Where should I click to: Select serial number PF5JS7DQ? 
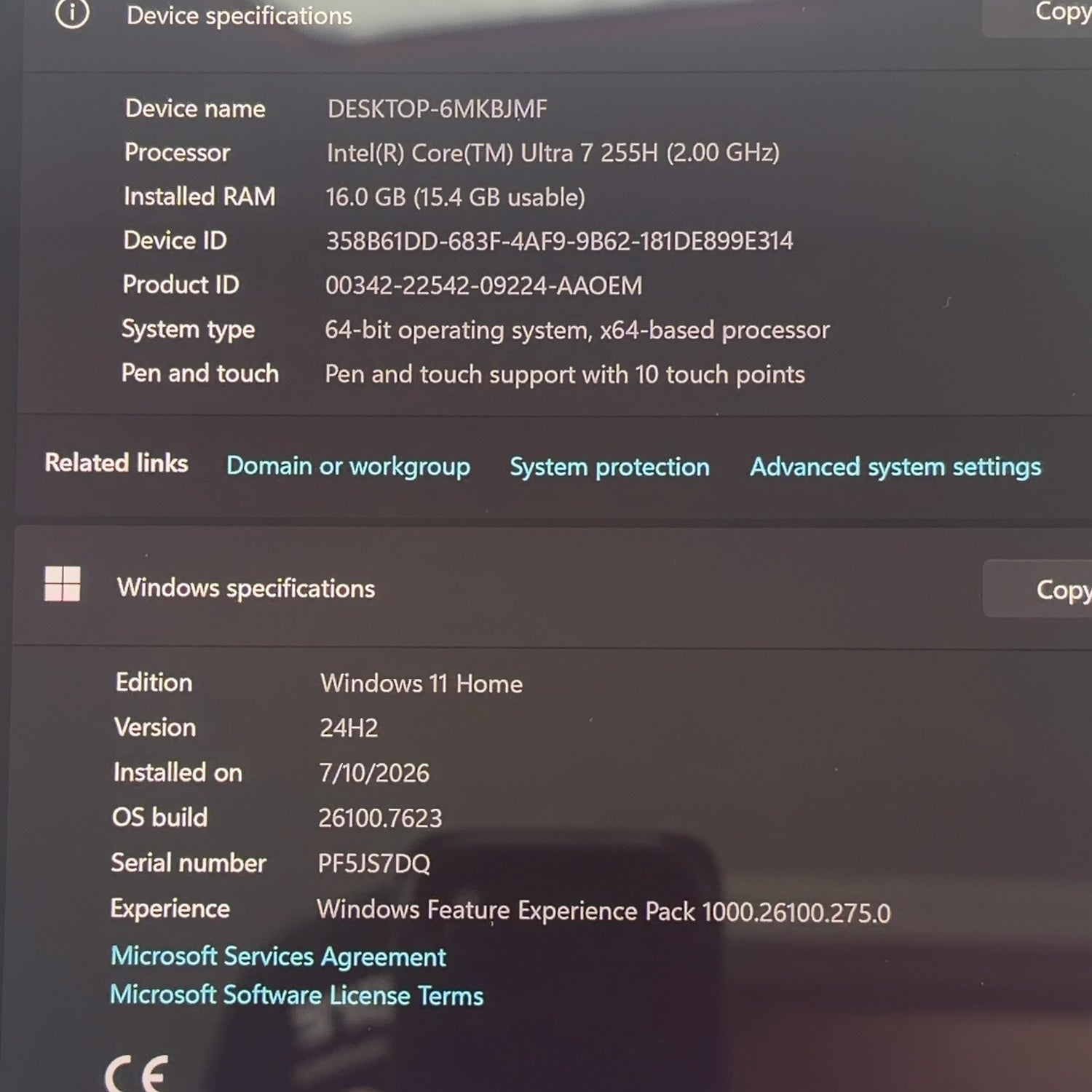[x=374, y=863]
